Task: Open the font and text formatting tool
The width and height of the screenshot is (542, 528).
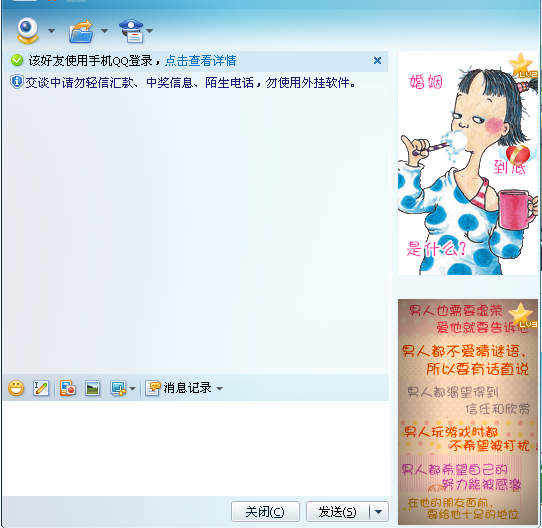Action: [x=41, y=388]
